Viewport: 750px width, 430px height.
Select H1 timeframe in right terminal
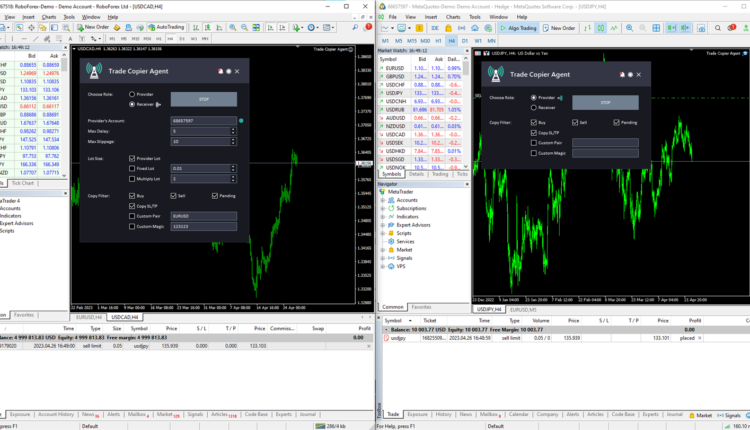tap(438, 40)
